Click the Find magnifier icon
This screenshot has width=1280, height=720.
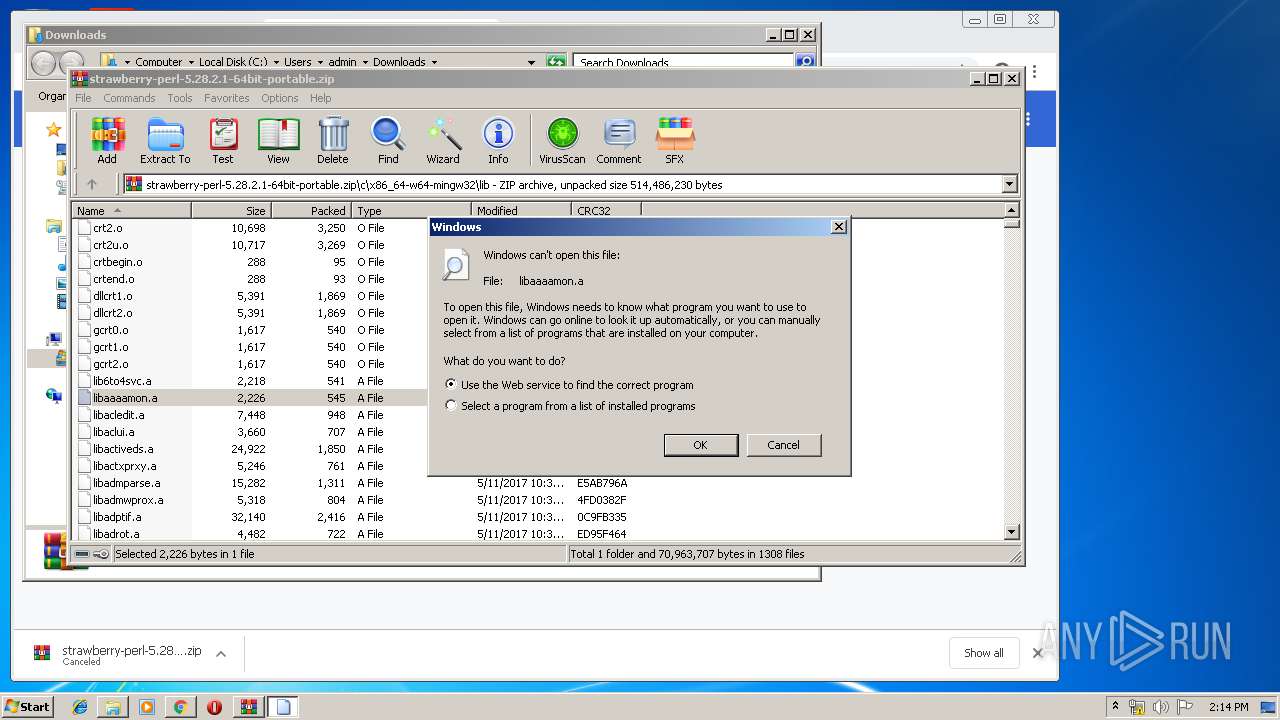pos(388,141)
